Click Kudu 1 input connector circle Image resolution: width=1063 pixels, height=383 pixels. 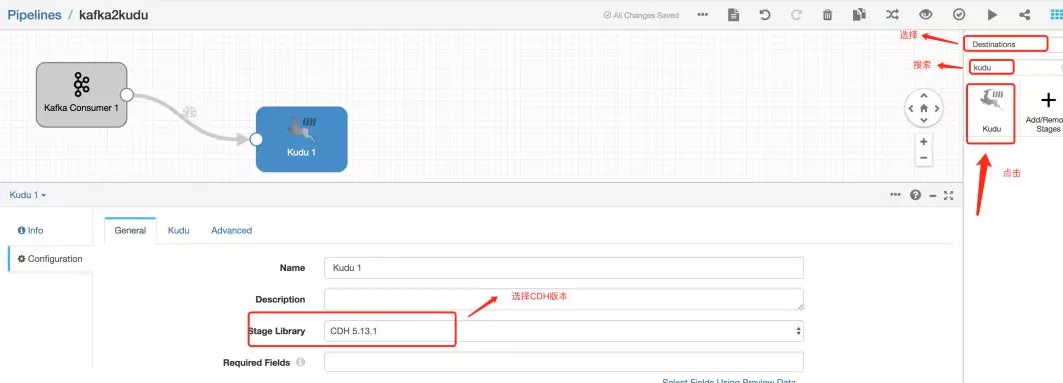point(256,139)
